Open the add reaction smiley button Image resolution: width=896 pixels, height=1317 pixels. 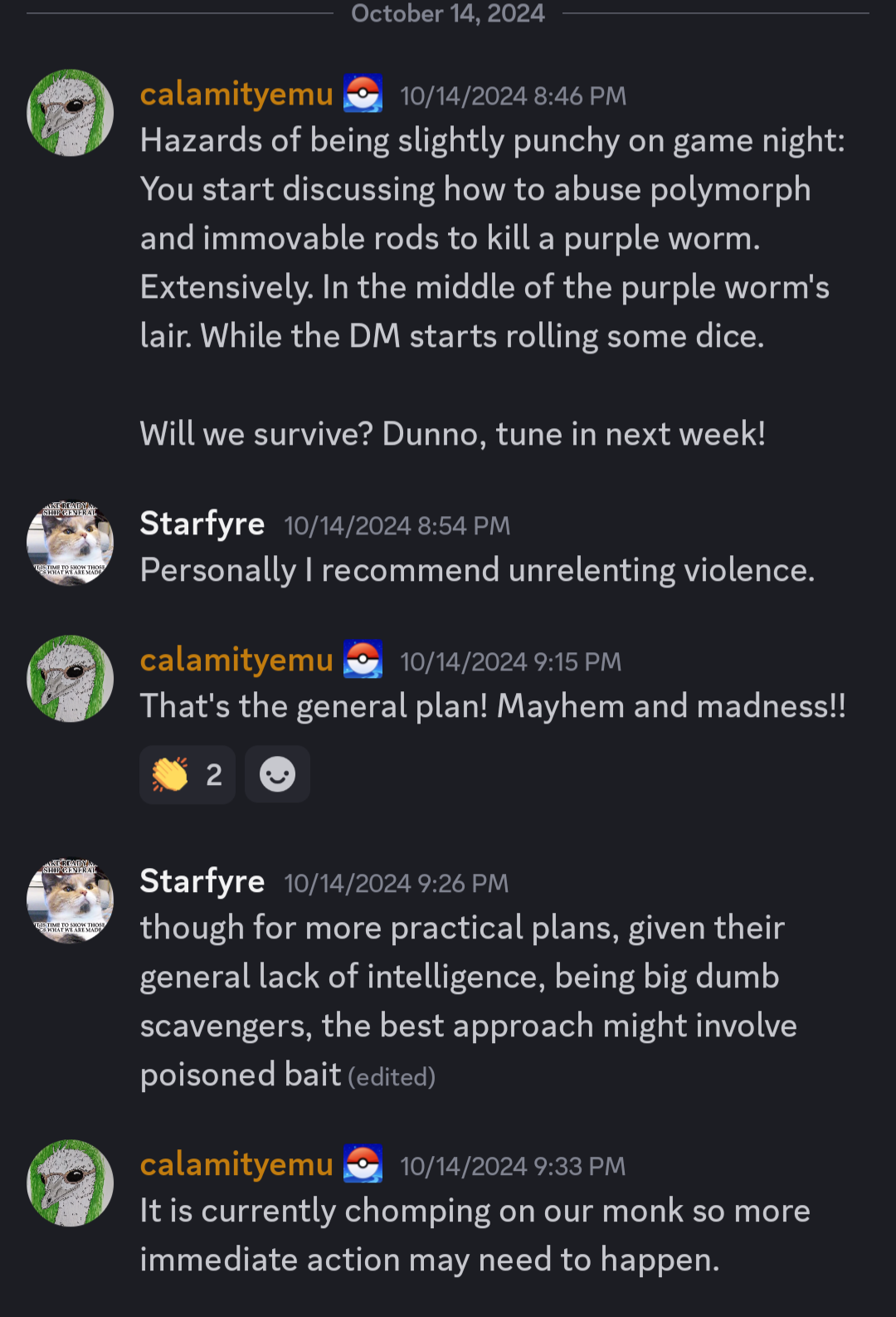pyautogui.click(x=277, y=774)
